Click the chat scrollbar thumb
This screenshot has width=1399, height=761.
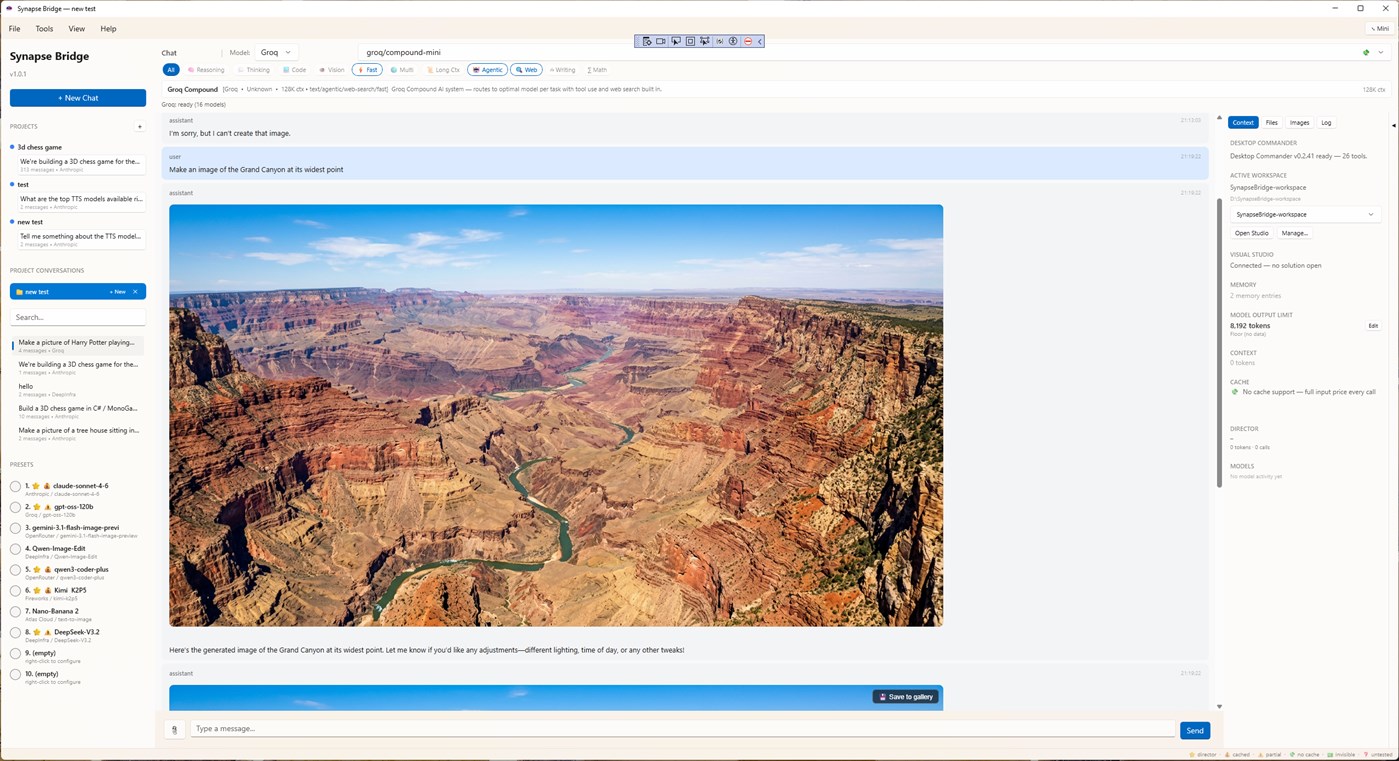[x=1219, y=342]
